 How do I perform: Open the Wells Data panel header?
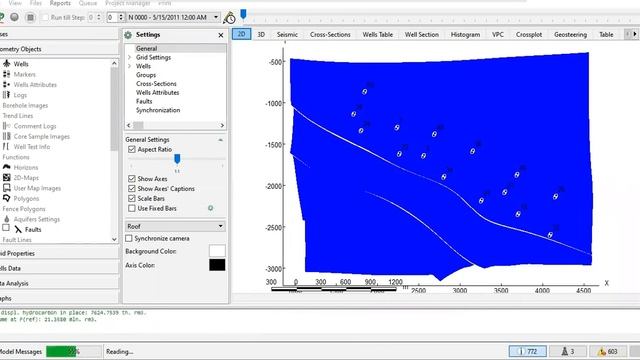(59, 268)
